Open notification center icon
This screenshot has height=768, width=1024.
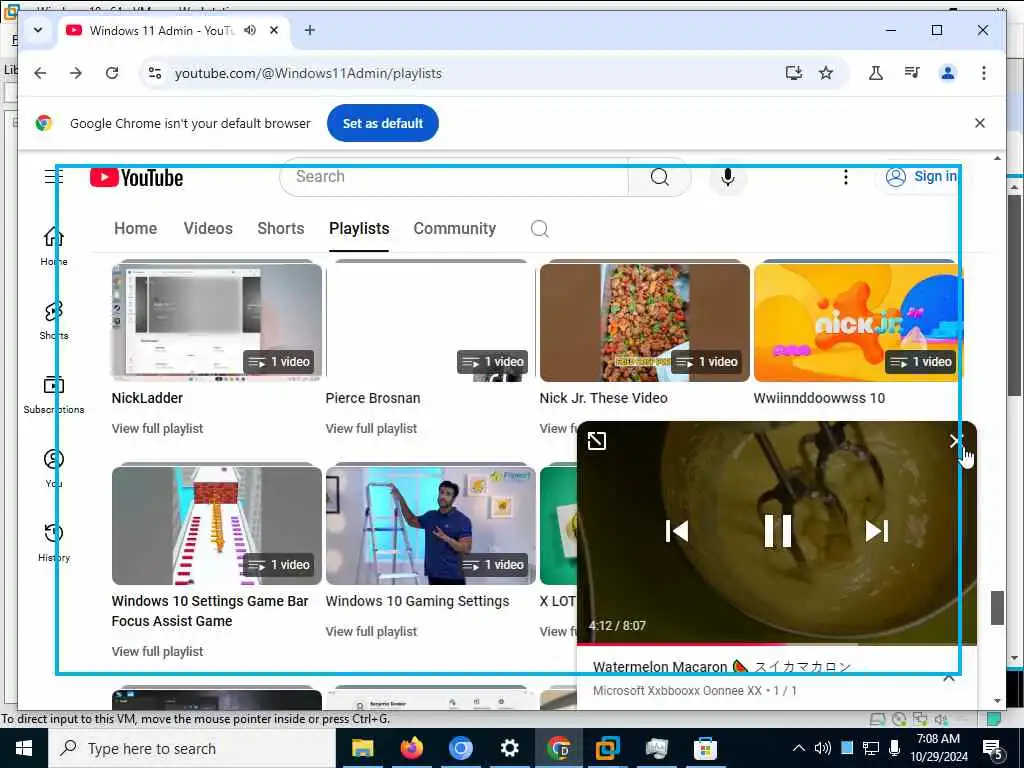992,749
